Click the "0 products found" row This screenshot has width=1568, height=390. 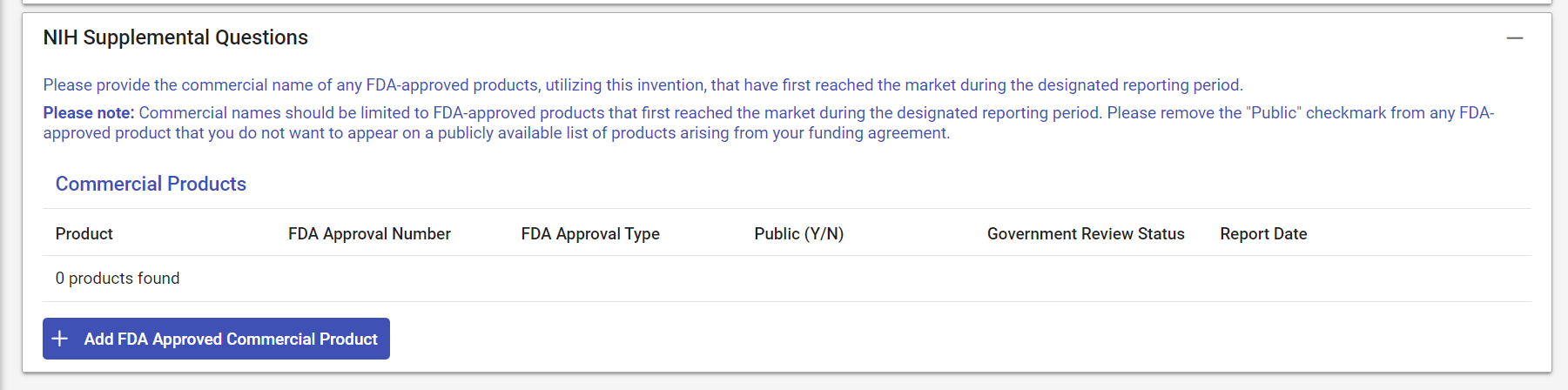(x=118, y=279)
